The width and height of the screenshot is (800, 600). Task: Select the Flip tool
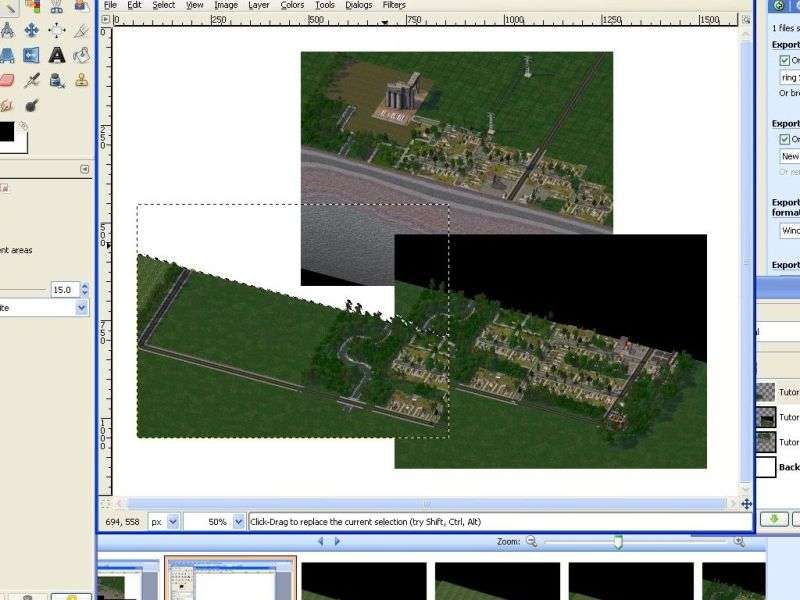tap(32, 55)
